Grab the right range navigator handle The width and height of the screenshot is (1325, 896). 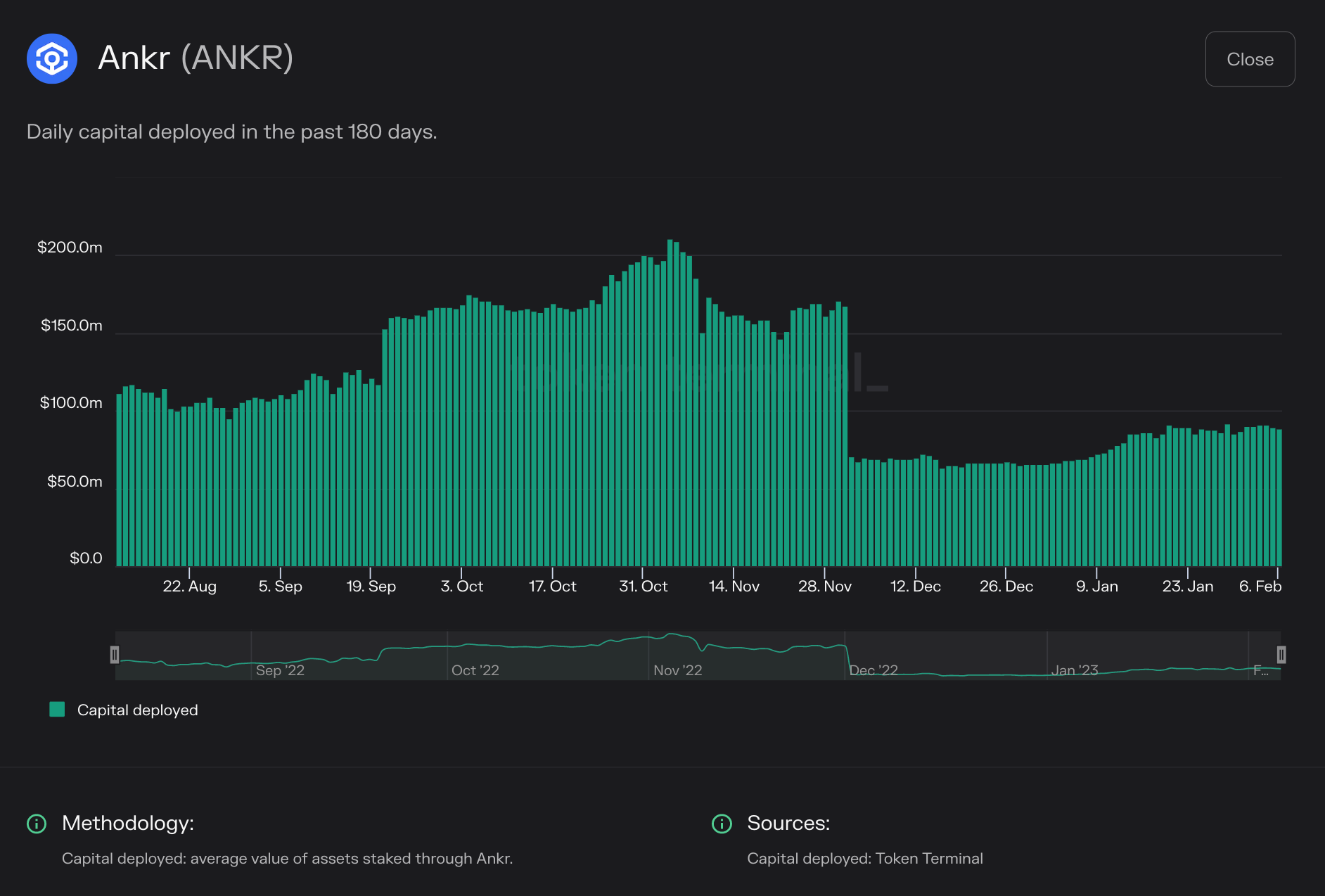pyautogui.click(x=1281, y=655)
